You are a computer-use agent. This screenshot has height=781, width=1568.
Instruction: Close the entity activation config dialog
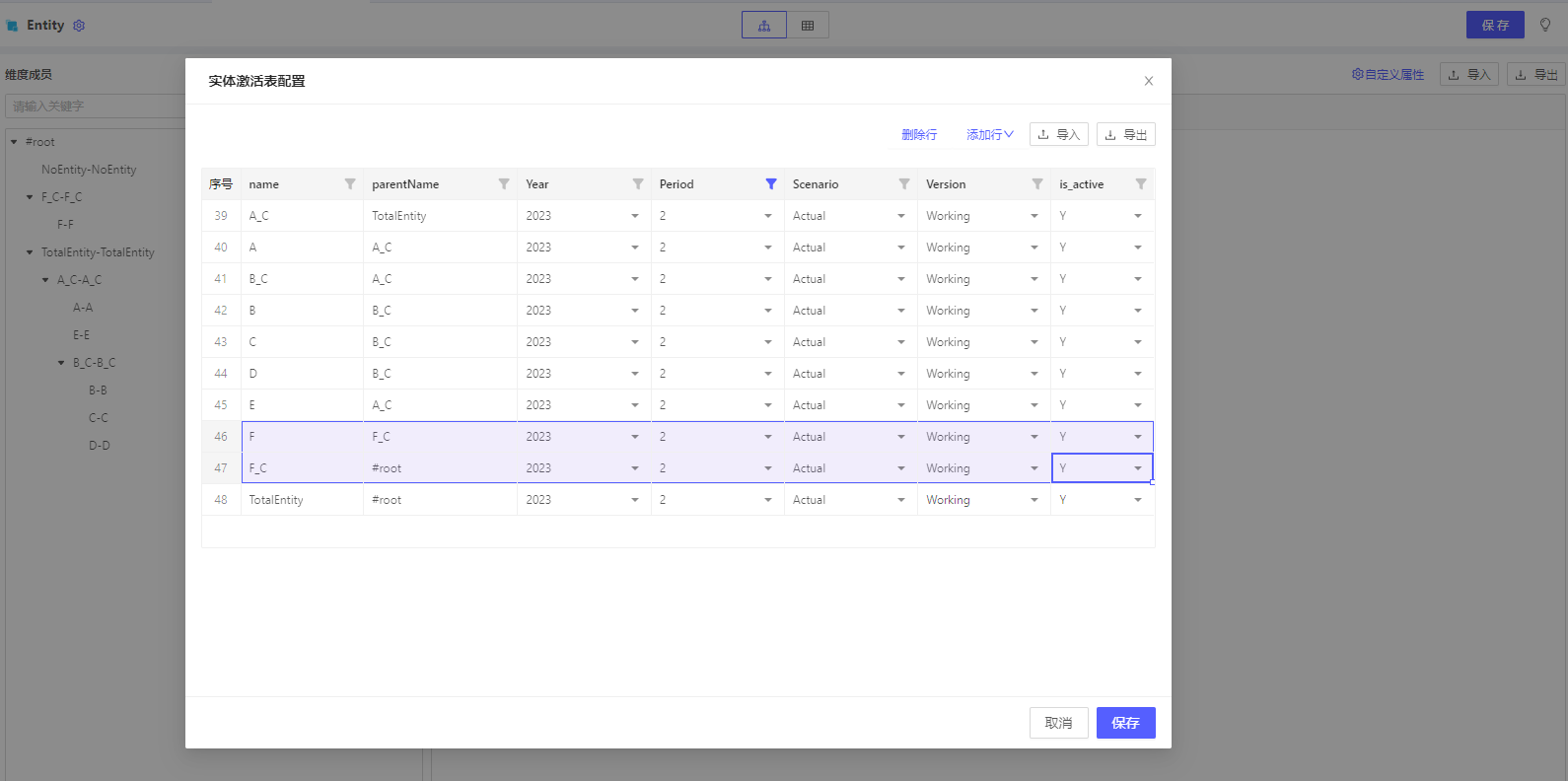click(x=1148, y=81)
